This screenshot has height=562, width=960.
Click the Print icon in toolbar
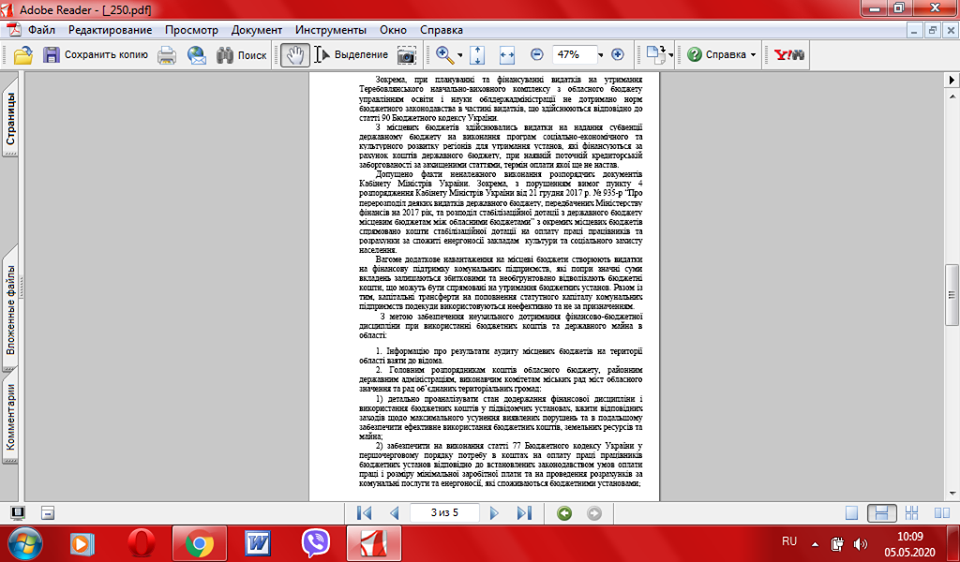(166, 55)
